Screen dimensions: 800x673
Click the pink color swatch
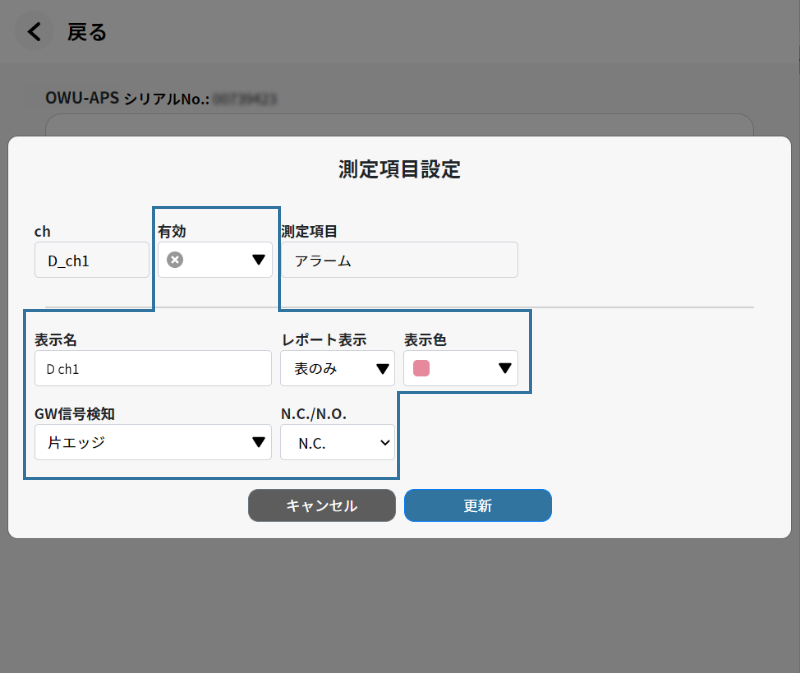point(421,368)
